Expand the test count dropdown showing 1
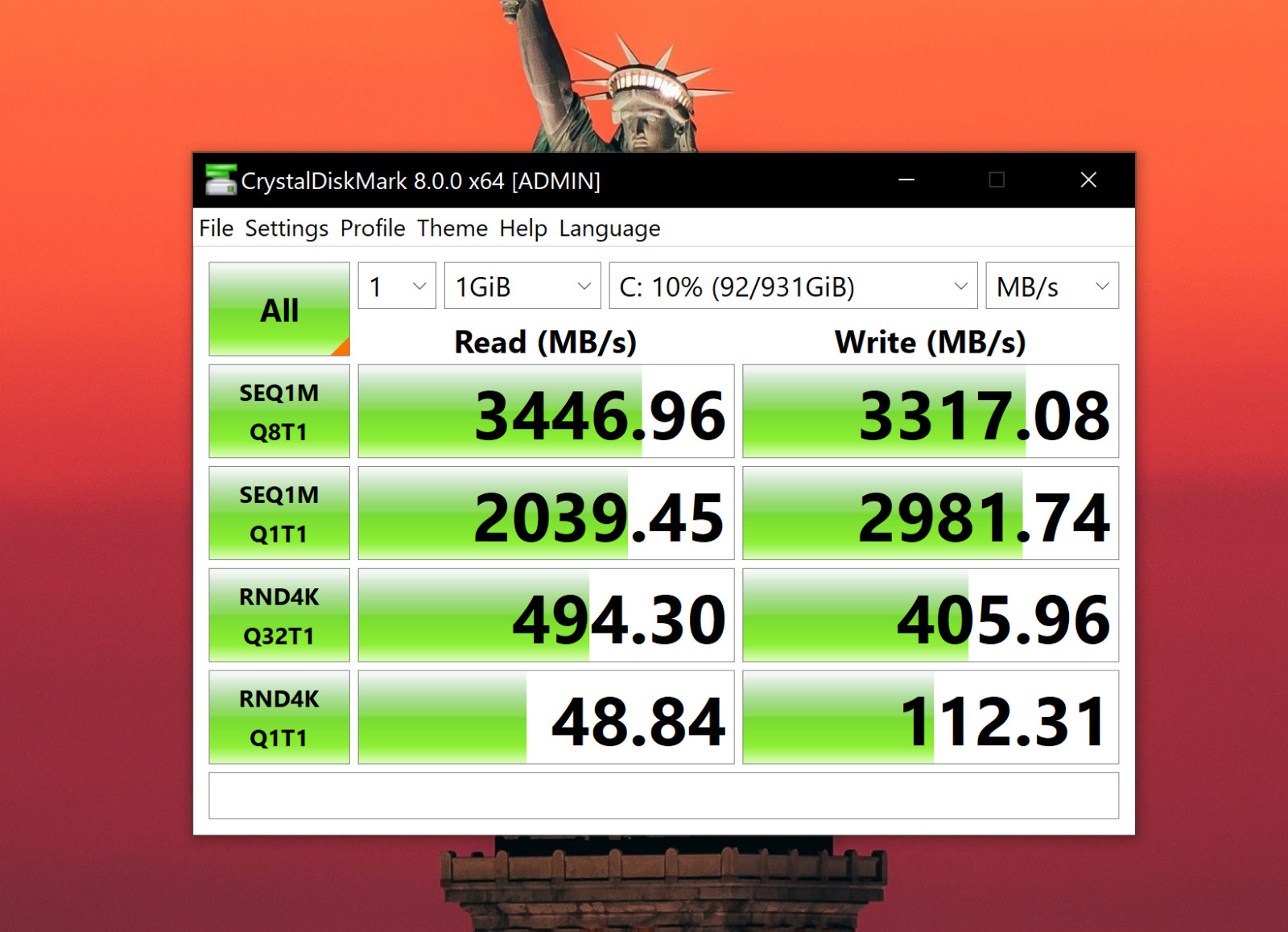Viewport: 1288px width, 932px height. [397, 286]
